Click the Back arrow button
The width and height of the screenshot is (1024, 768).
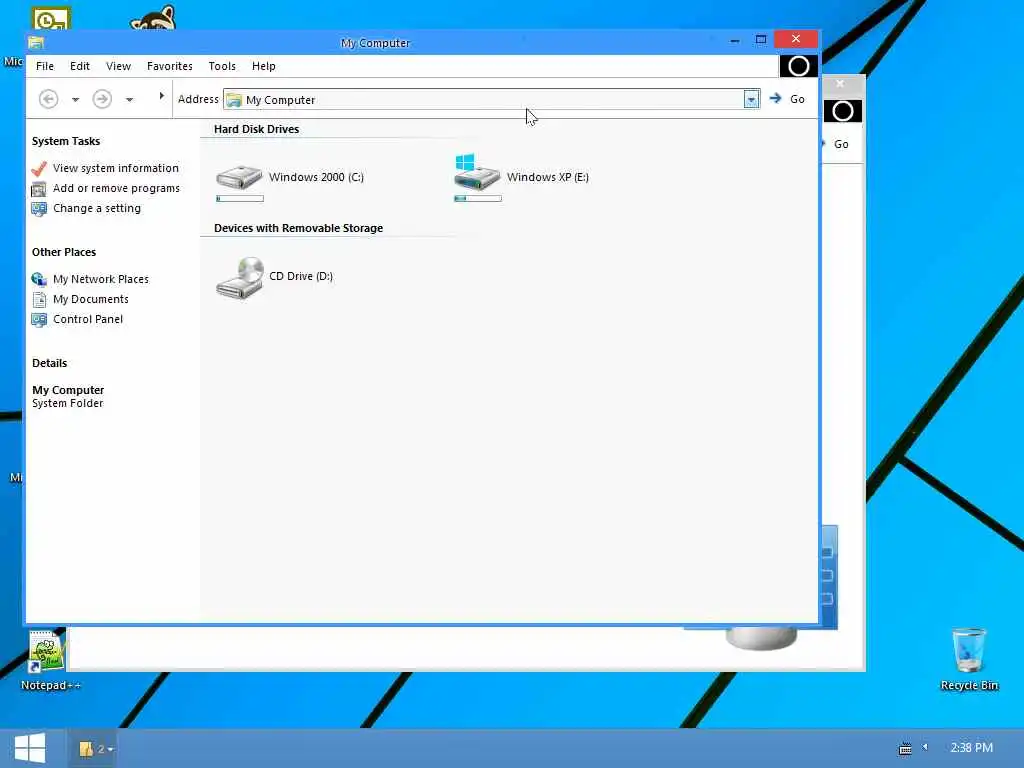tap(48, 99)
